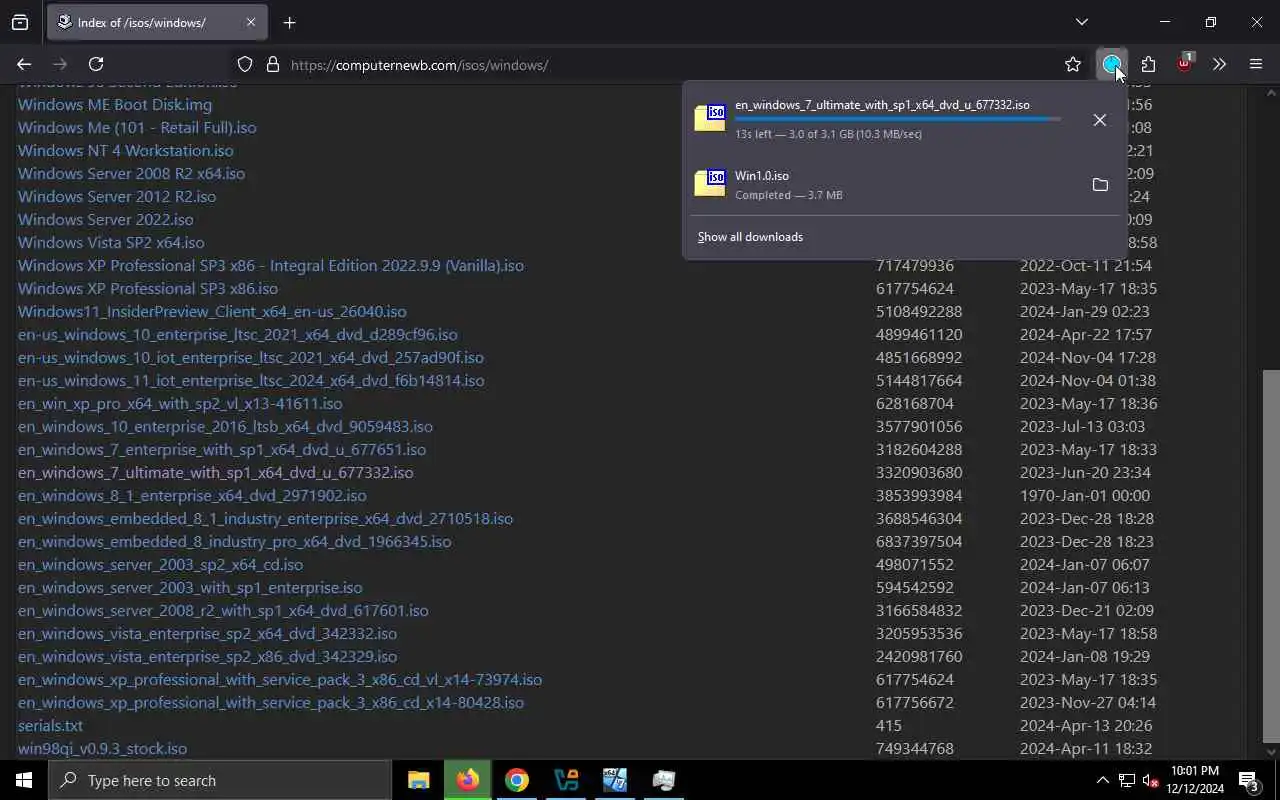1280x800 pixels.
Task: Download Windows NT 4 Workstation.iso
Action: (x=125, y=150)
